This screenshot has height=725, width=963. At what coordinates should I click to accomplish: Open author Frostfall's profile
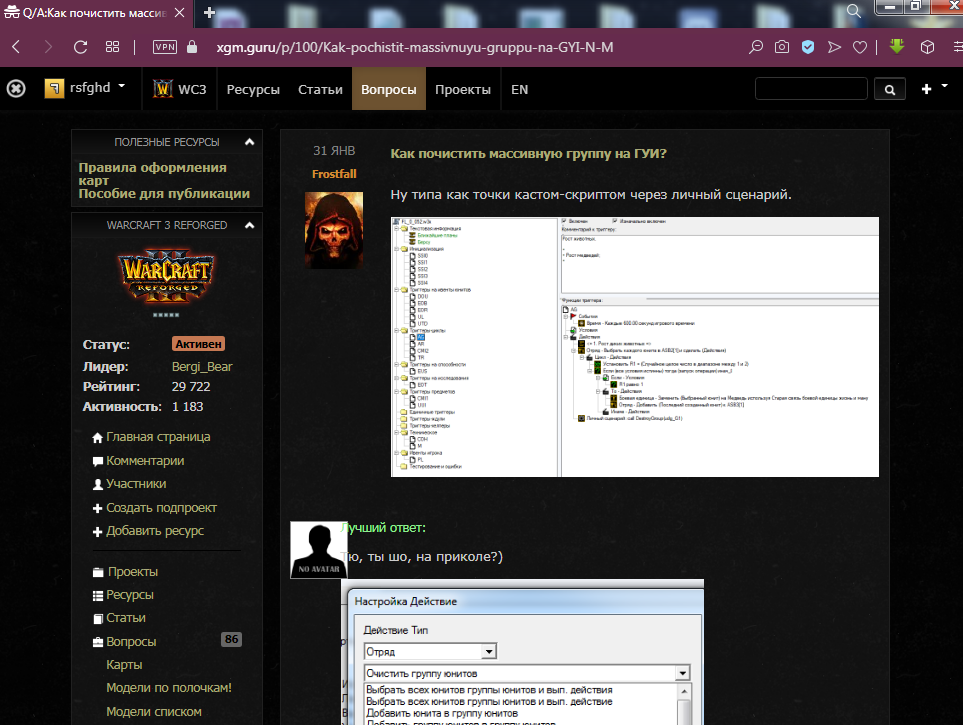coord(334,174)
